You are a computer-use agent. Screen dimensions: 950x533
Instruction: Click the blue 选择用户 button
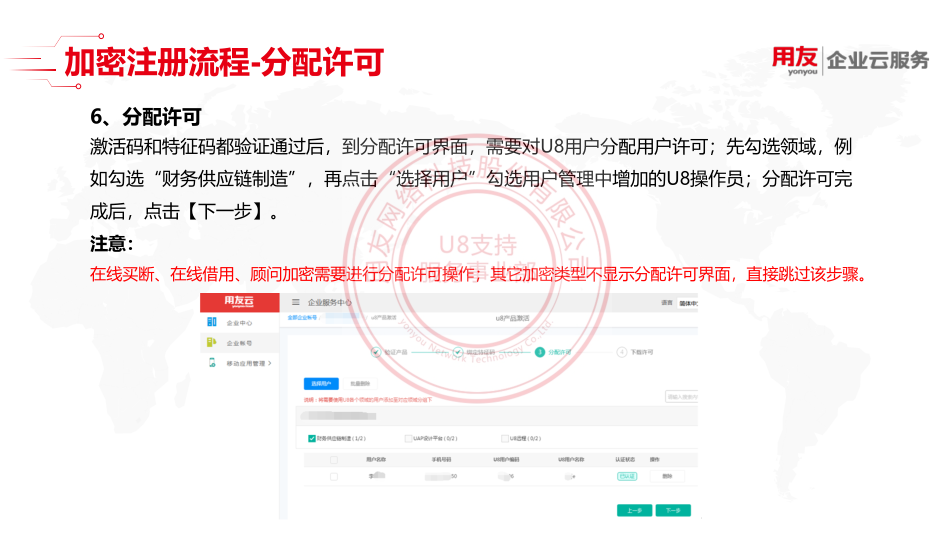tap(321, 383)
